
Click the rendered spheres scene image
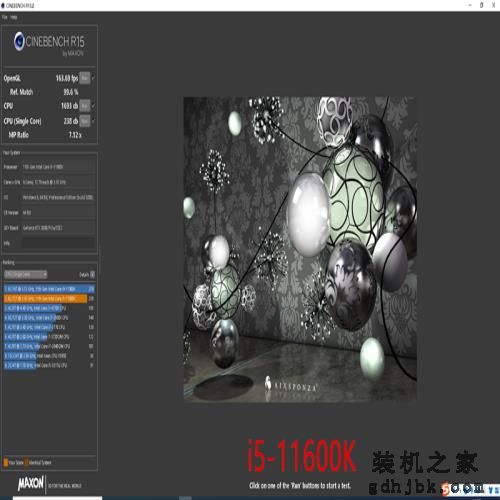pyautogui.click(x=300, y=249)
